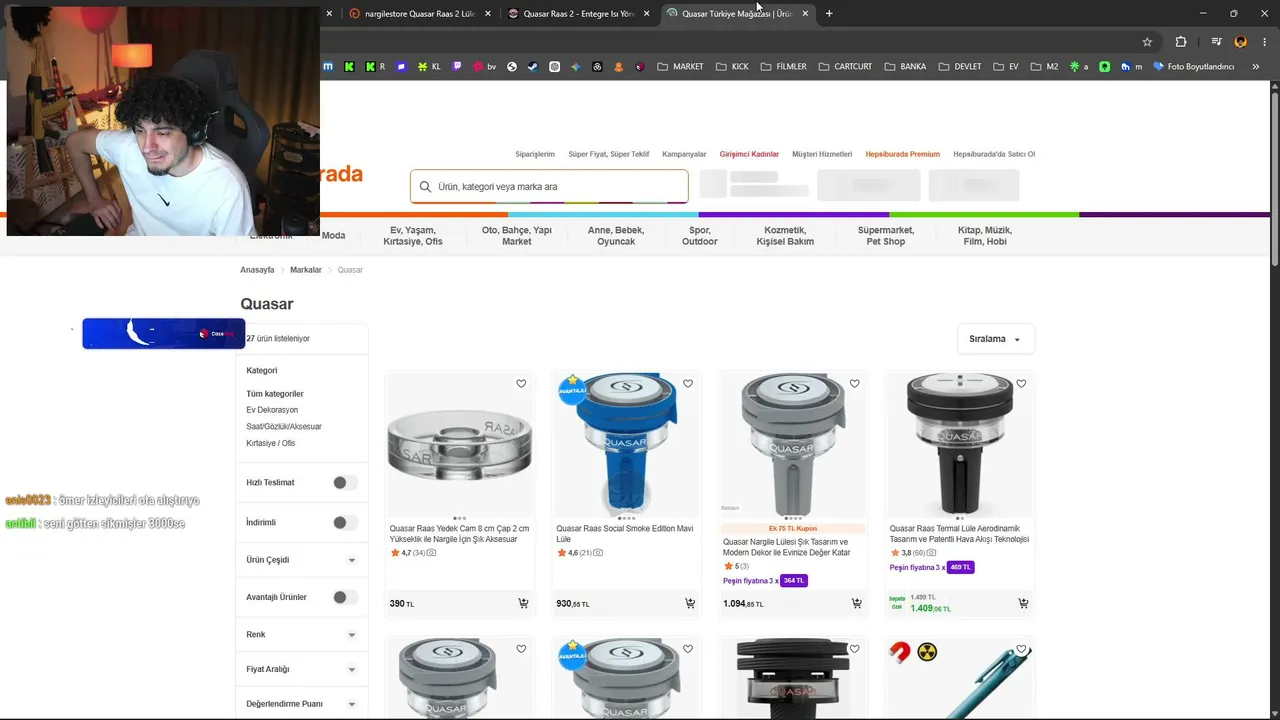Show more bookmarks with the overflow chevron

(x=1256, y=67)
